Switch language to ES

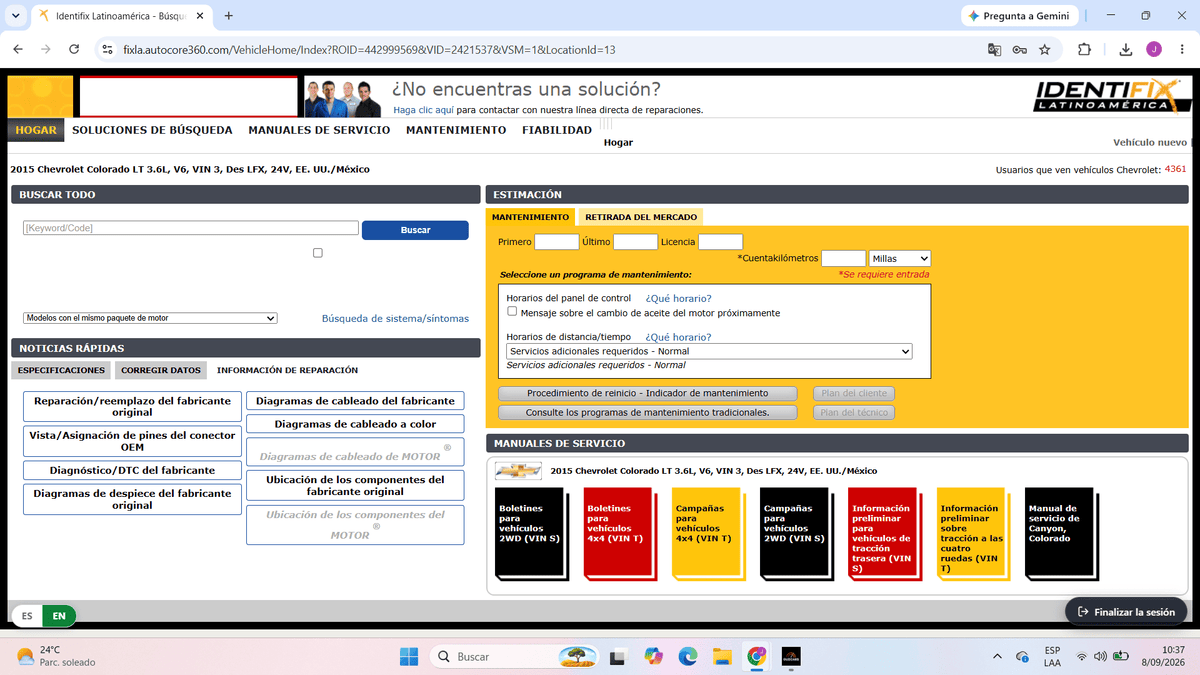pyautogui.click(x=27, y=616)
